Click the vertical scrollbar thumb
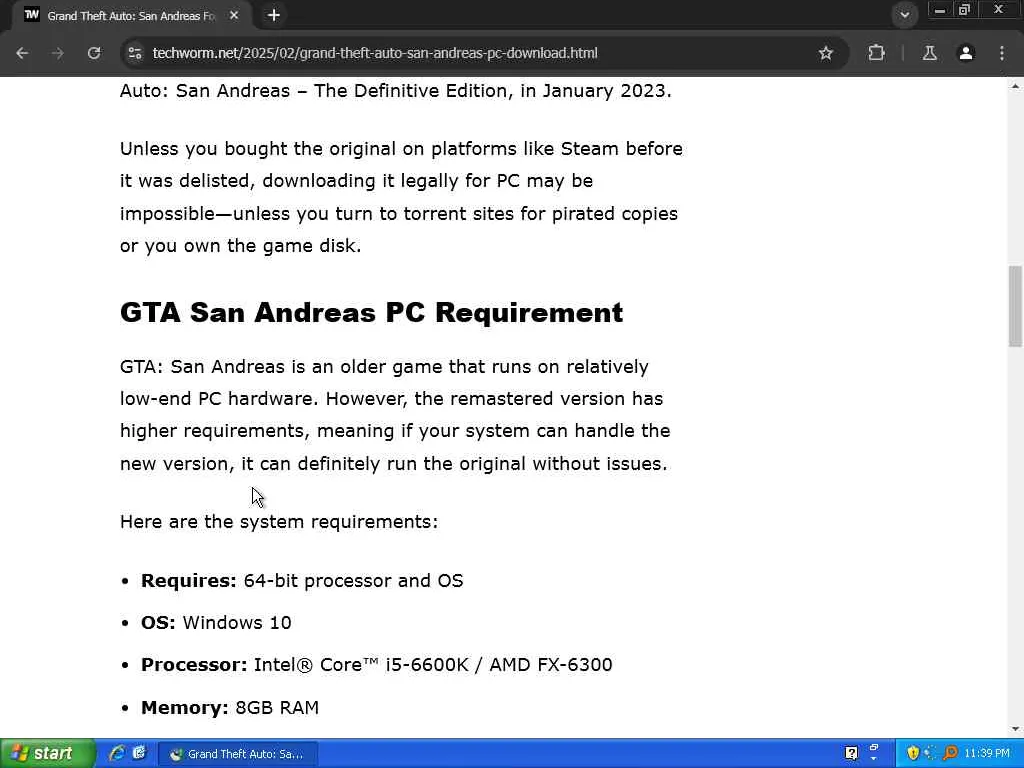Viewport: 1024px width, 768px height. tap(1015, 306)
